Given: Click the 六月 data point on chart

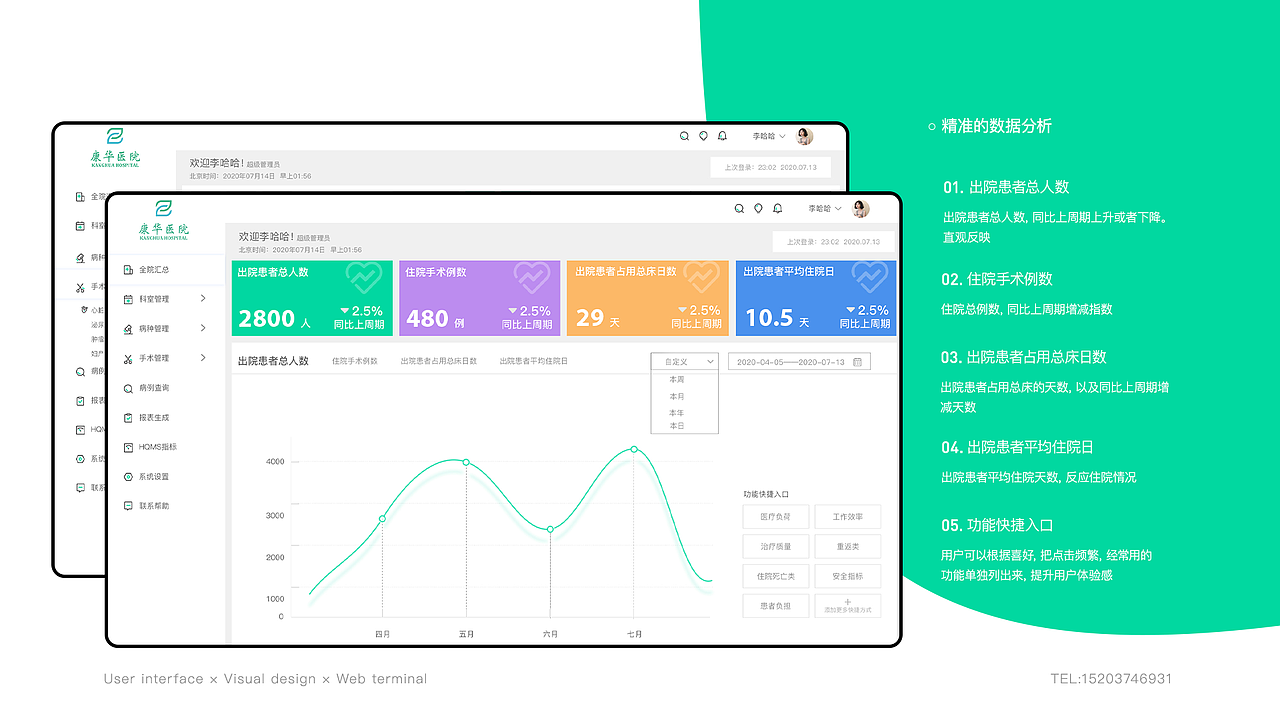Looking at the screenshot, I should [550, 529].
